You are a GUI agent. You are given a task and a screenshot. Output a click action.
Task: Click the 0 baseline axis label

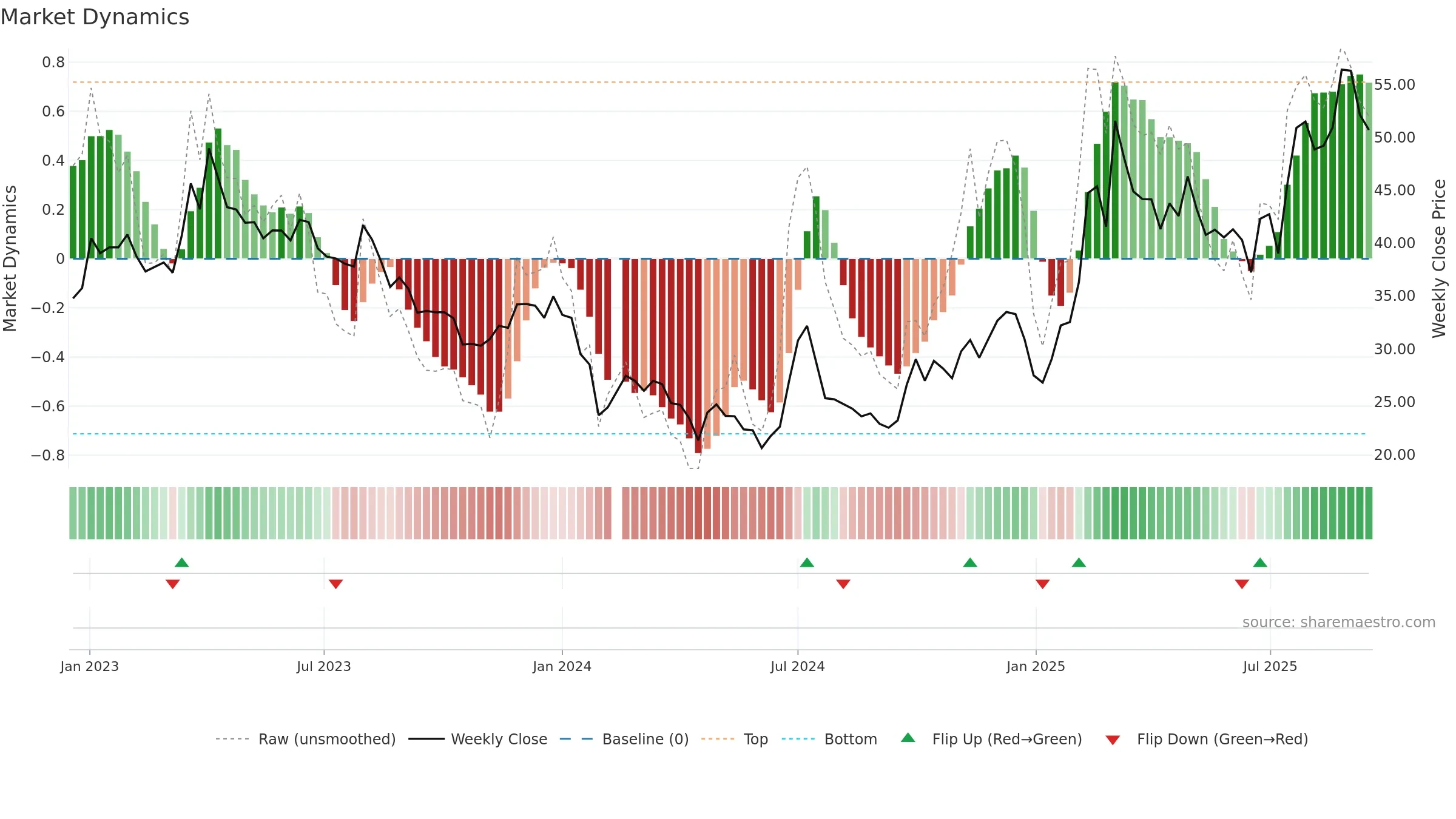(x=60, y=258)
